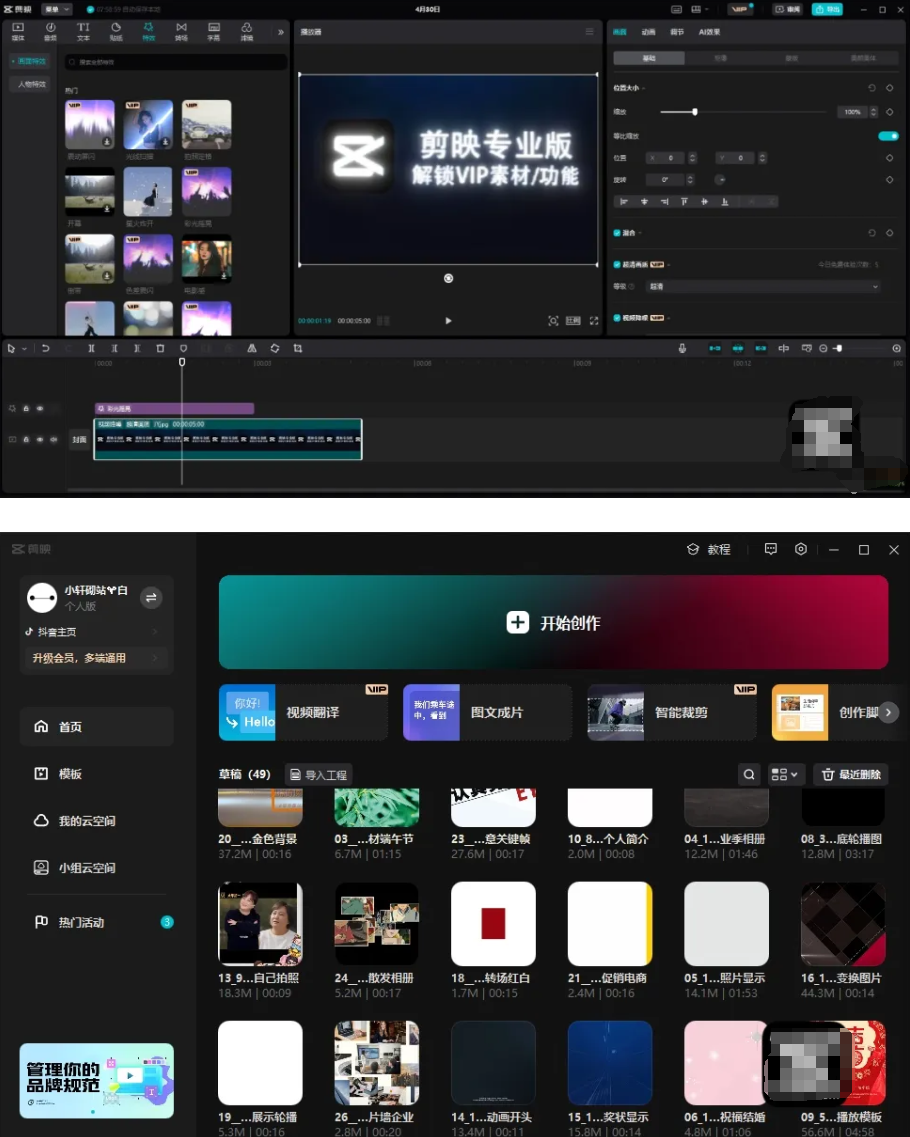Mute the main video track speaker
Screen dimensions: 910x1137
coord(54,439)
